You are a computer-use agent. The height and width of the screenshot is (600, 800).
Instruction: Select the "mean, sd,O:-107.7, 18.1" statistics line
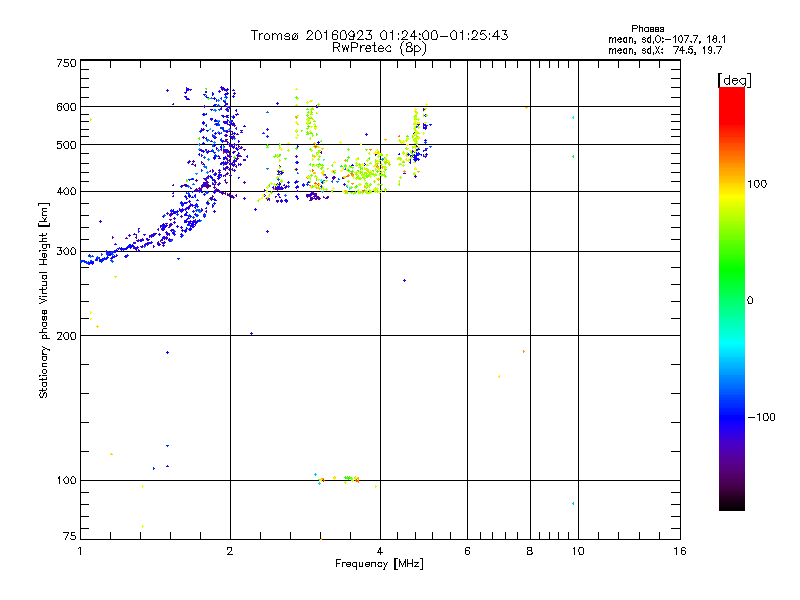point(667,39)
